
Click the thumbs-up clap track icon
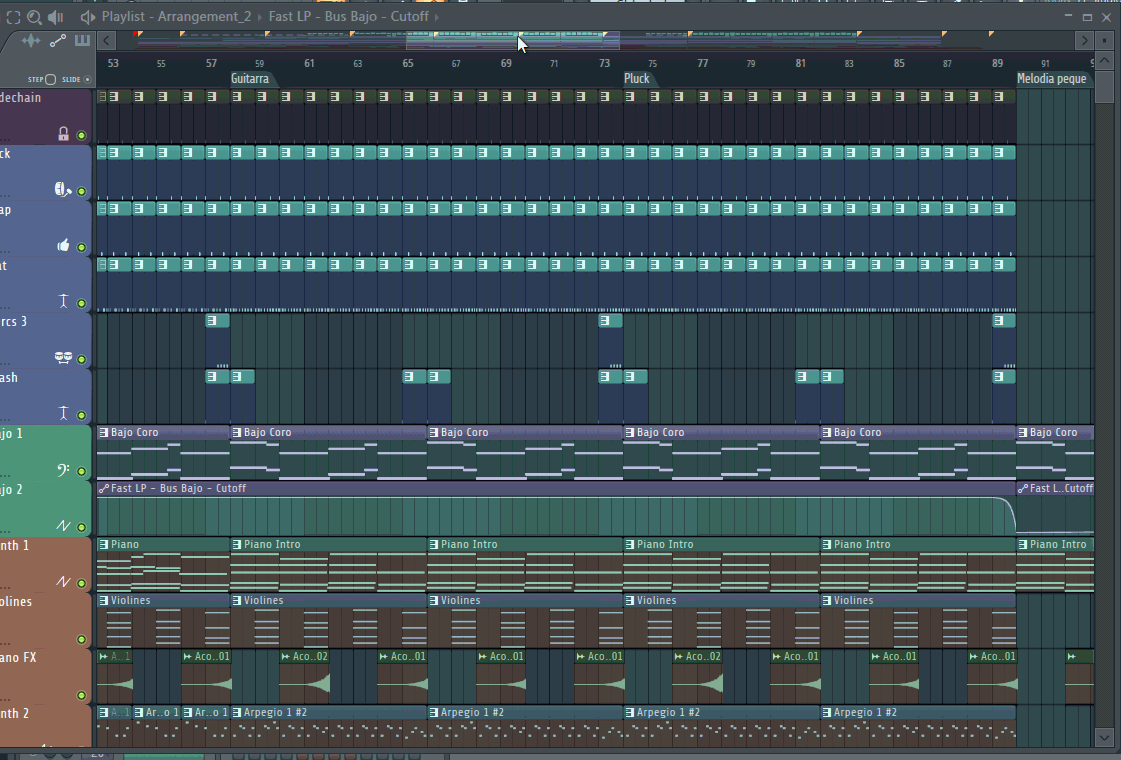pyautogui.click(x=64, y=245)
